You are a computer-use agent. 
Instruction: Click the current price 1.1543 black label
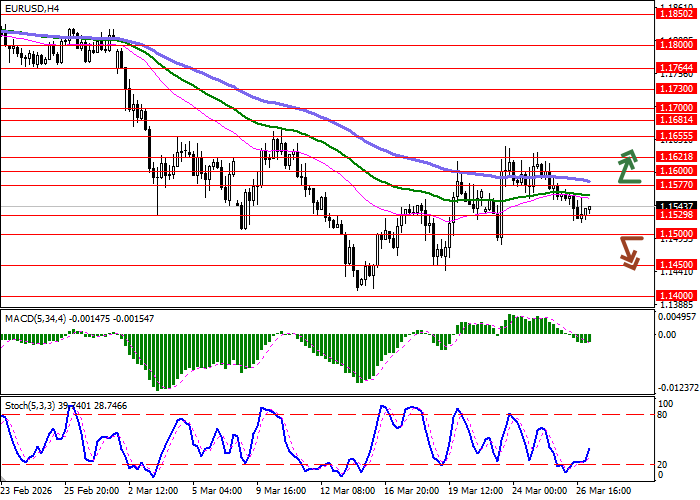(676, 206)
